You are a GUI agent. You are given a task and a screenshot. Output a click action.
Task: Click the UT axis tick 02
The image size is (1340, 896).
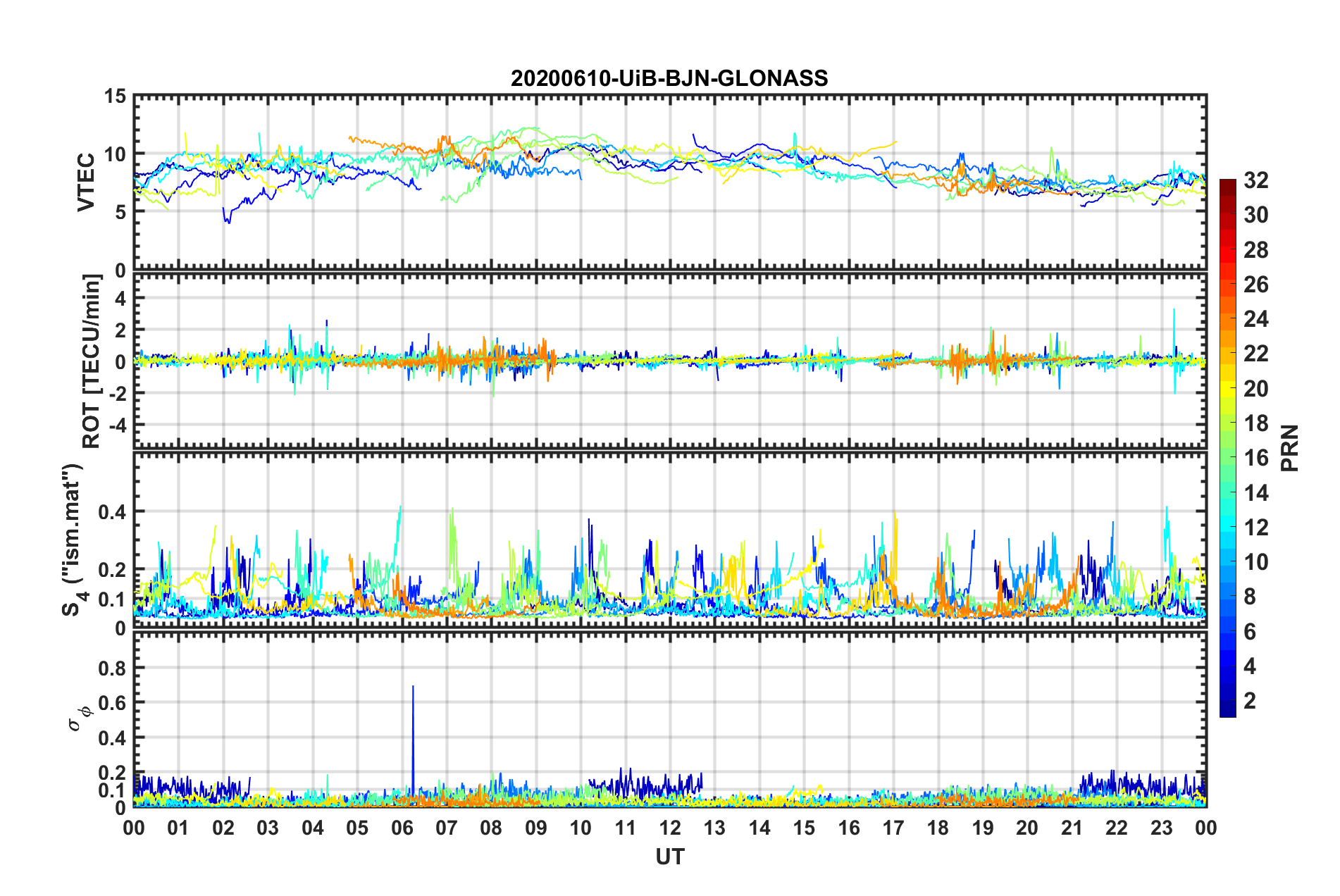(x=223, y=828)
